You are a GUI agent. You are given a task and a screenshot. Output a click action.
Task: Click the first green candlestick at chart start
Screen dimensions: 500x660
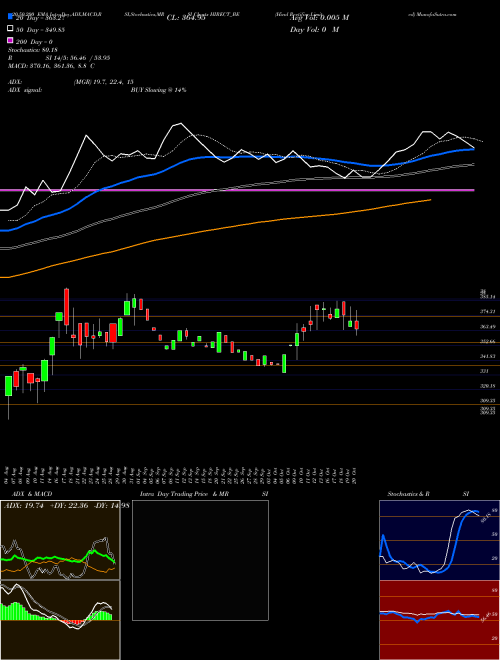pos(8,386)
